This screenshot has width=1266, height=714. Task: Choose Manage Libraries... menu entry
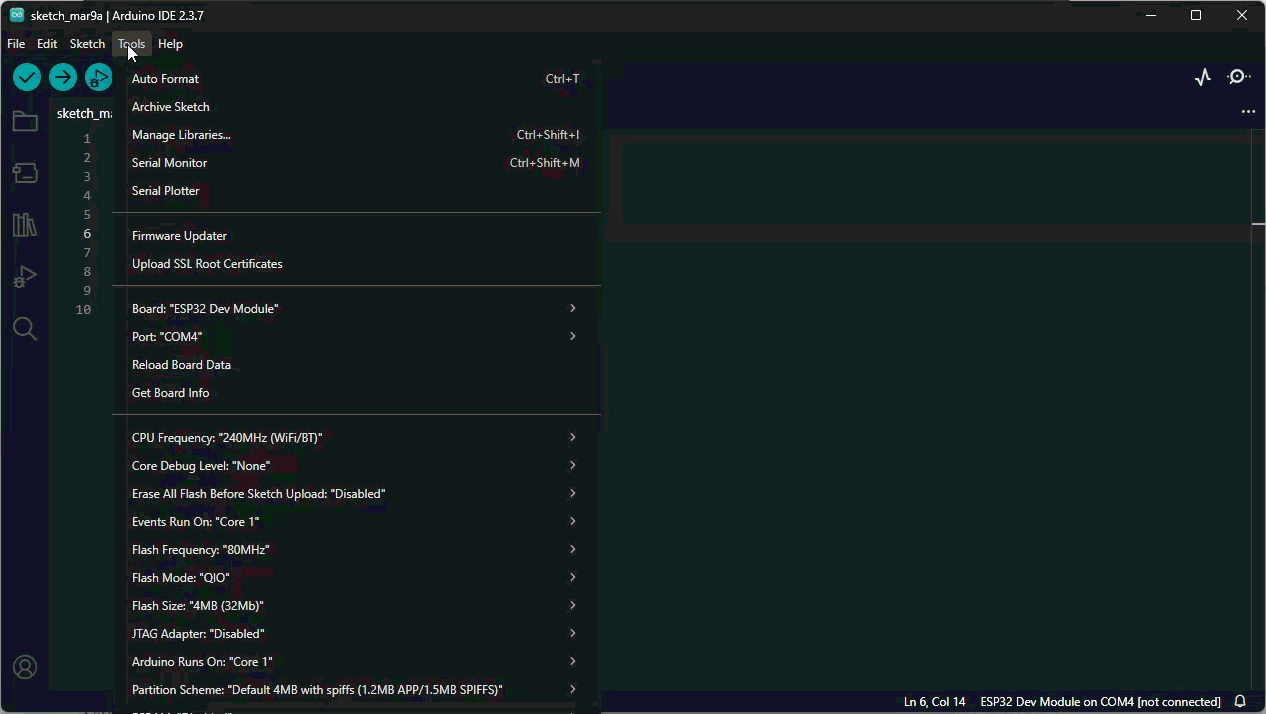coord(181,135)
